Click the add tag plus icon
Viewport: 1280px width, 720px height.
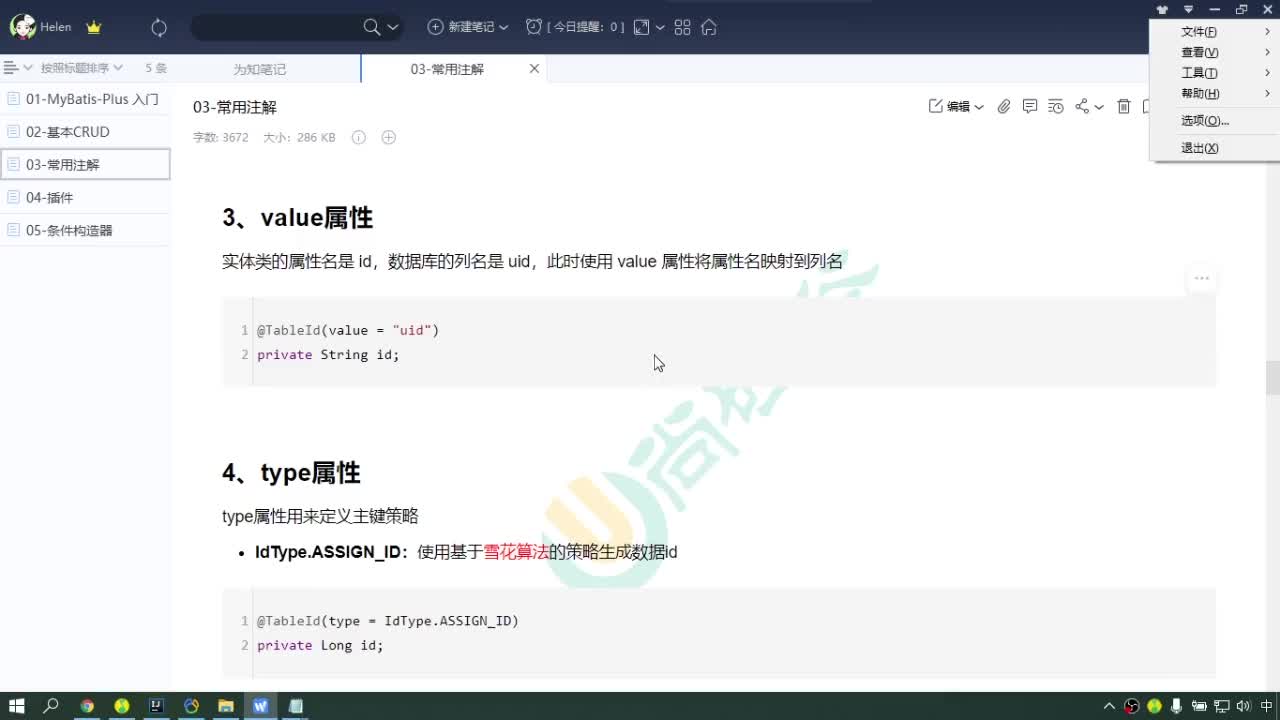point(389,137)
